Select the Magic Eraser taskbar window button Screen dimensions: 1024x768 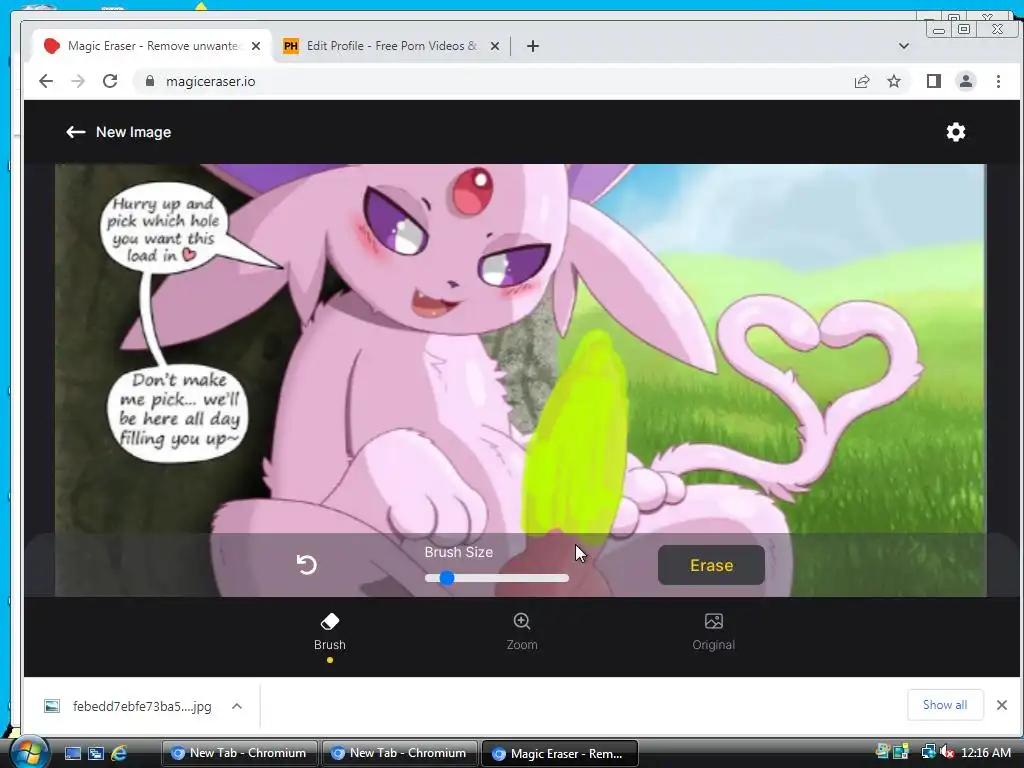pos(559,753)
